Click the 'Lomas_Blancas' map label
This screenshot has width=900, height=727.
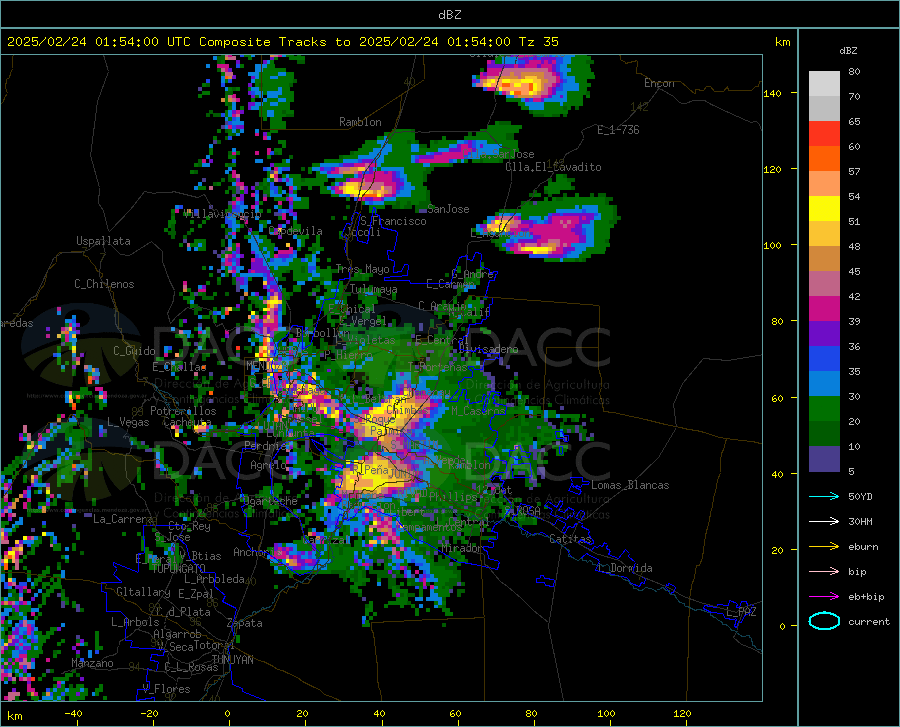coord(630,485)
